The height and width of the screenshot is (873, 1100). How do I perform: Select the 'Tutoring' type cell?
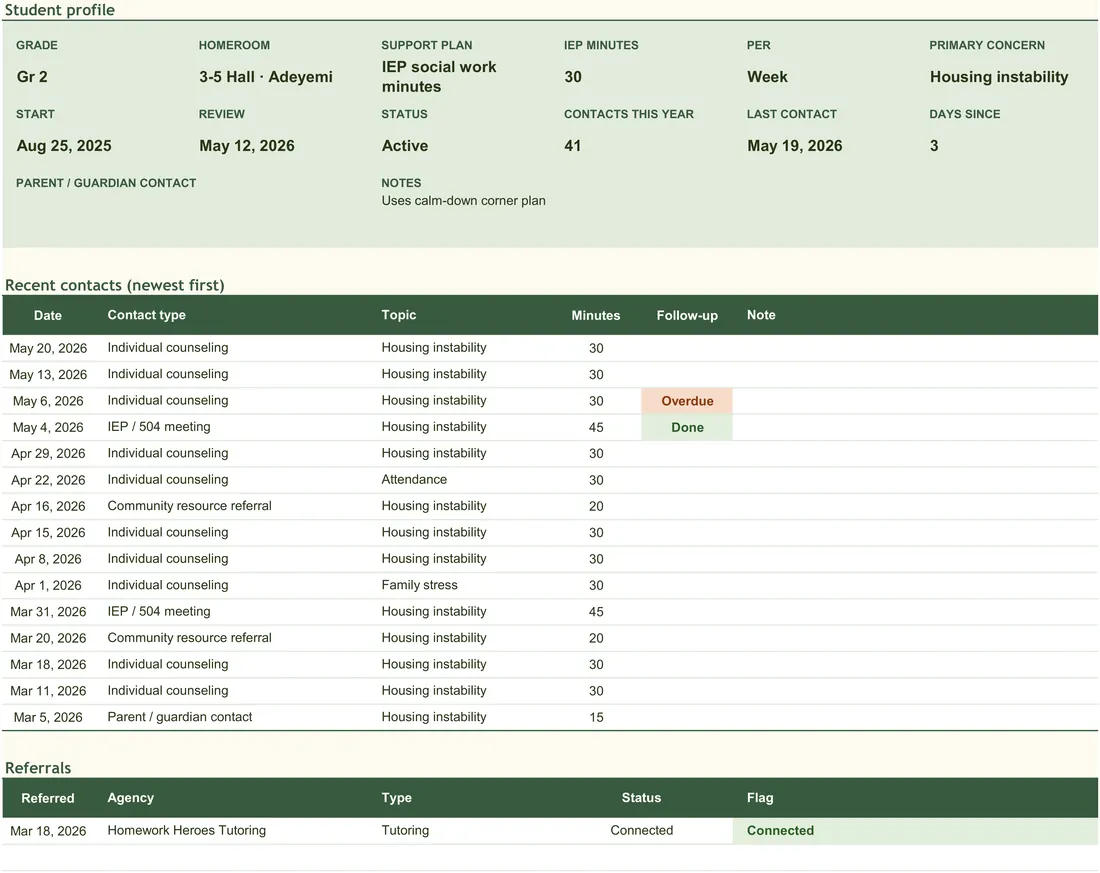pos(405,830)
